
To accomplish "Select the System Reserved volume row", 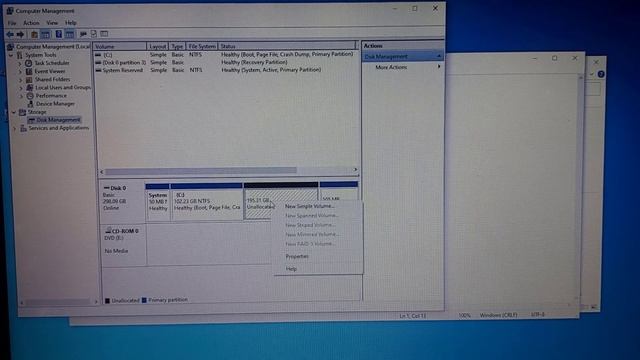I will (x=225, y=70).
